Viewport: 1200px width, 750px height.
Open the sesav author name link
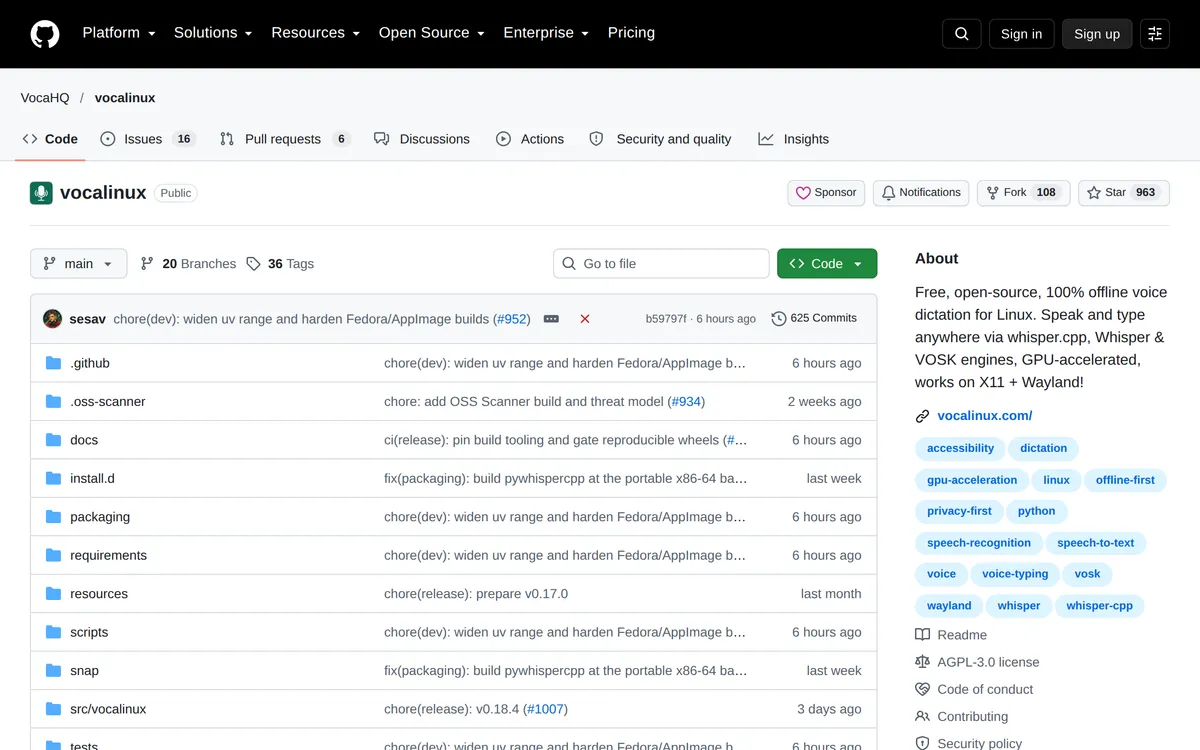[x=87, y=319]
